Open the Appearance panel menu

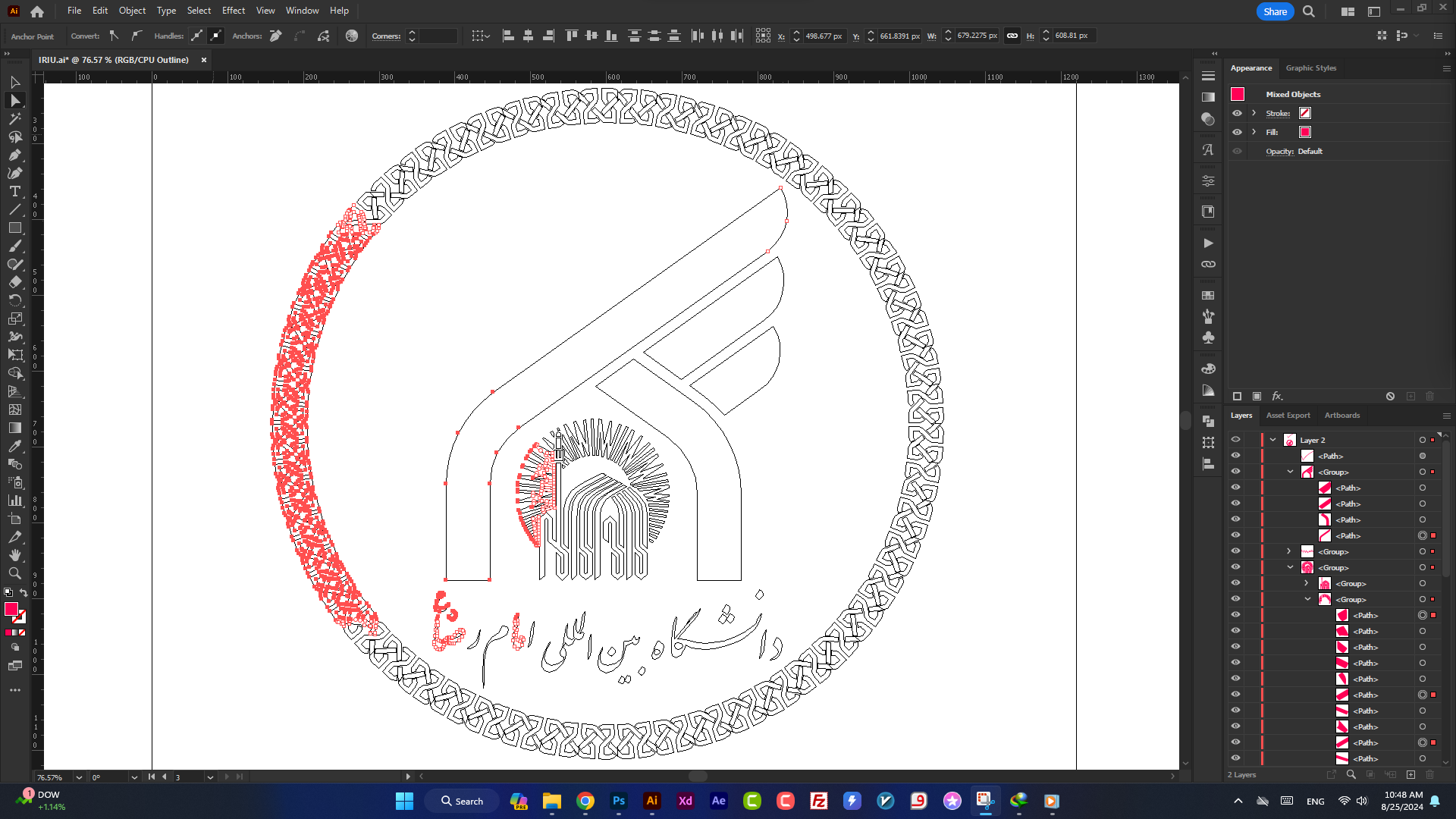1446,68
